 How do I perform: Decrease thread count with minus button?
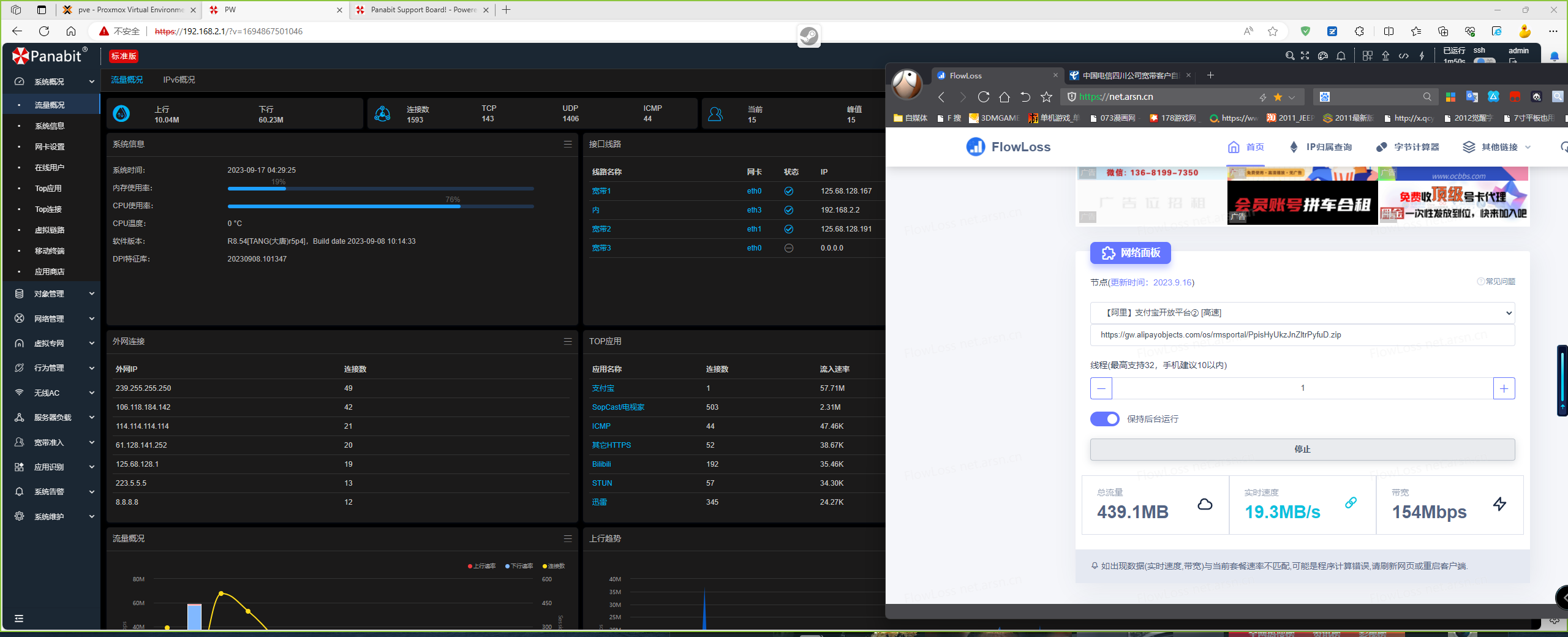tap(1101, 388)
